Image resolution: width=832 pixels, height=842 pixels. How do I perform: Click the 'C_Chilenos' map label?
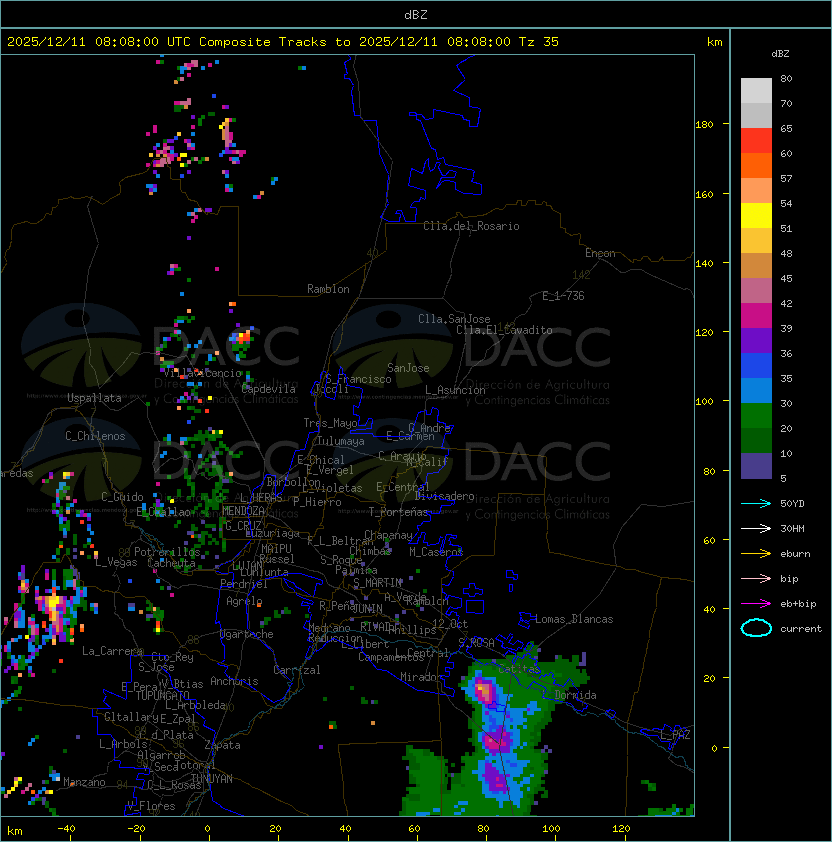click(x=95, y=436)
